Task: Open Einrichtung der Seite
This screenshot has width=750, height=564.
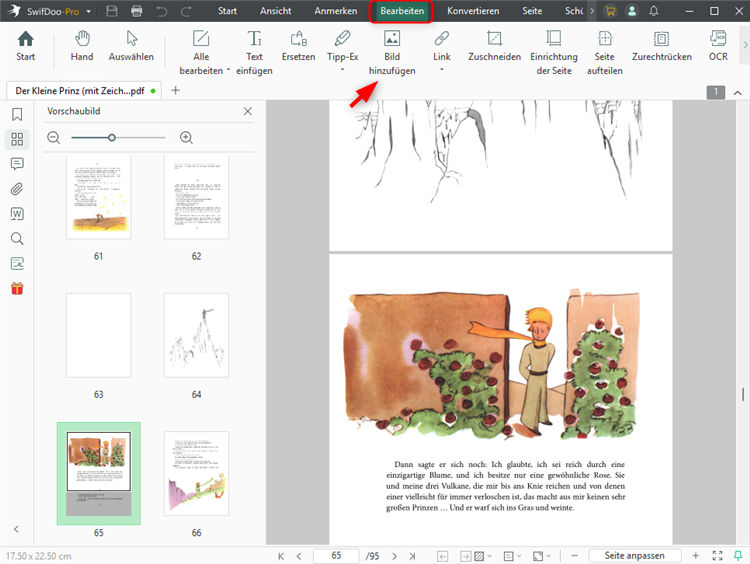Action: (554, 53)
